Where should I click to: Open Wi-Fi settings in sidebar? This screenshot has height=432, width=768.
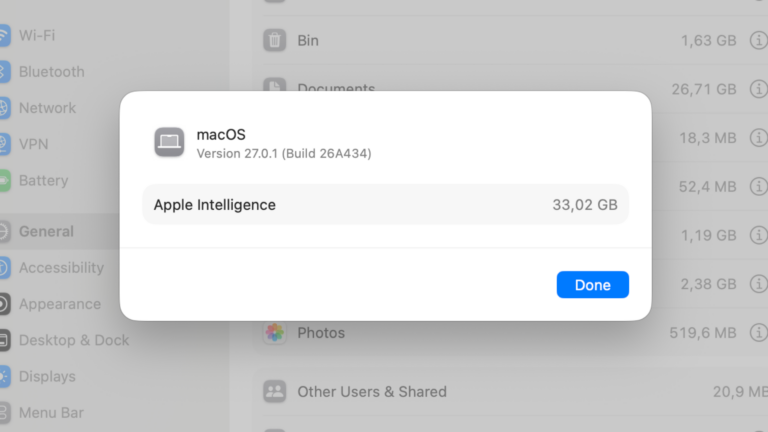pos(37,35)
